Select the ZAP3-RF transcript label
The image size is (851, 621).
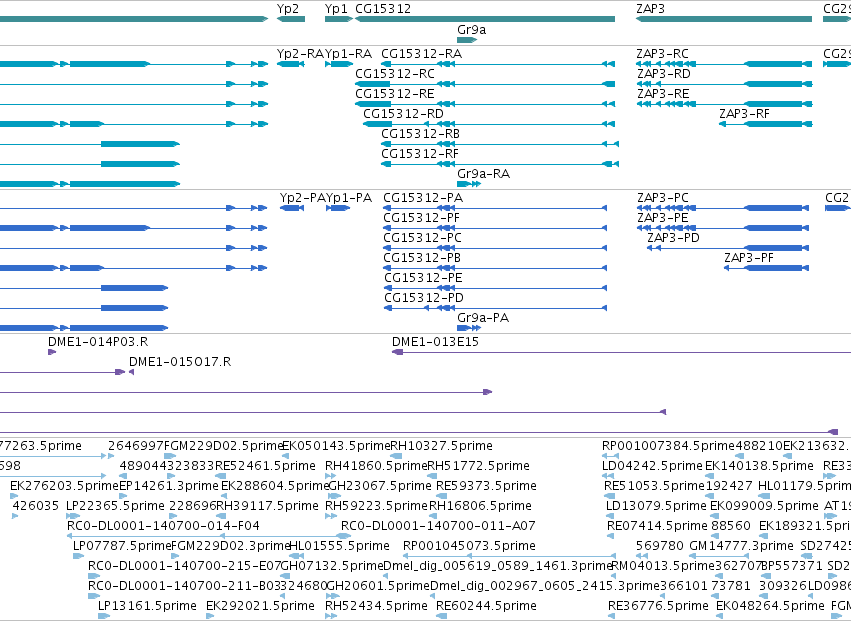coord(745,113)
